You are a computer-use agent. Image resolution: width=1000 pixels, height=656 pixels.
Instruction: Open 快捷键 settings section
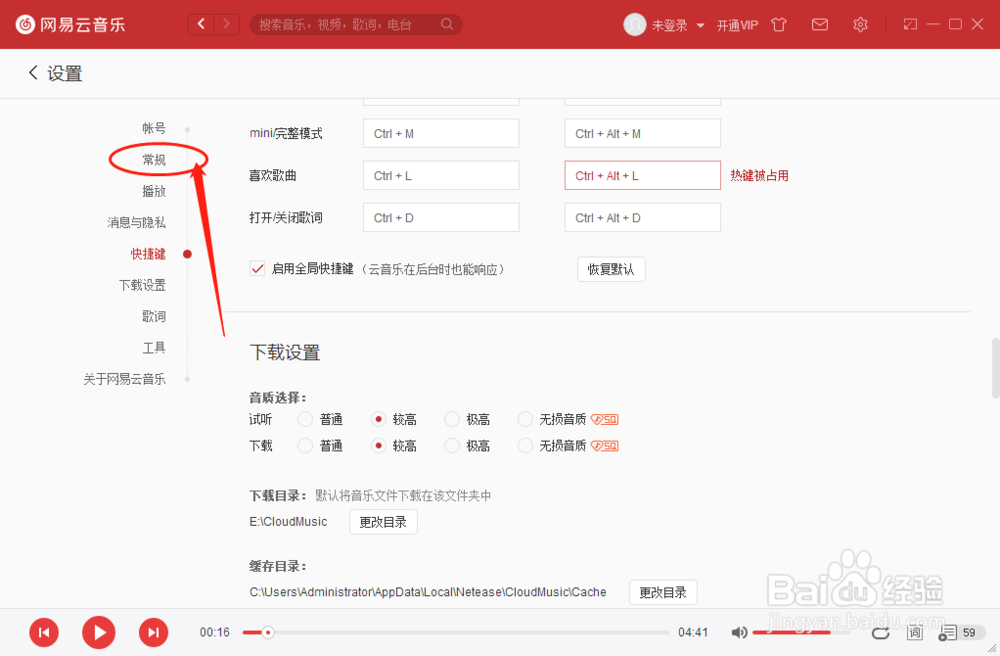click(148, 254)
